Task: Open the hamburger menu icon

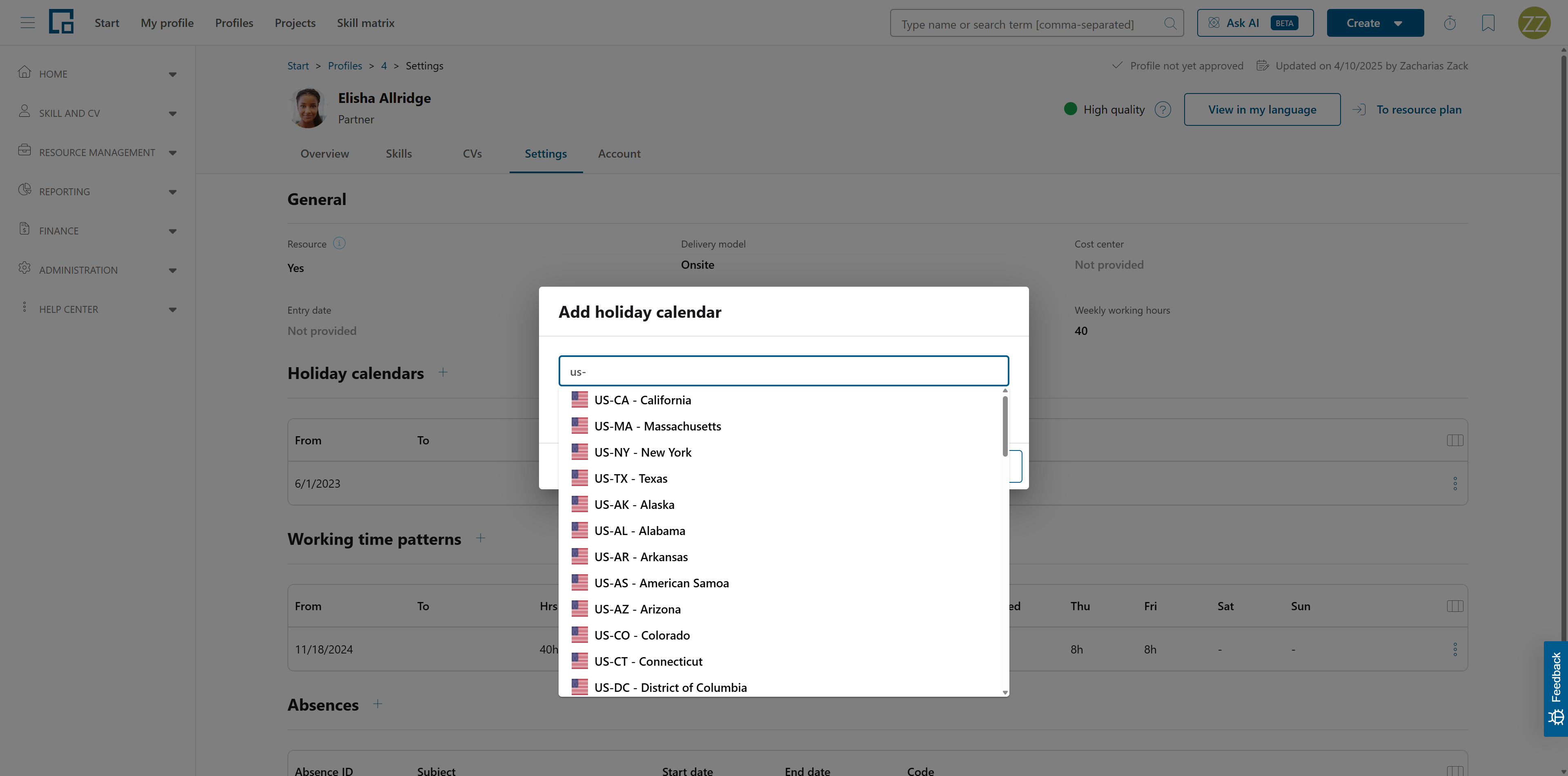Action: pos(27,23)
